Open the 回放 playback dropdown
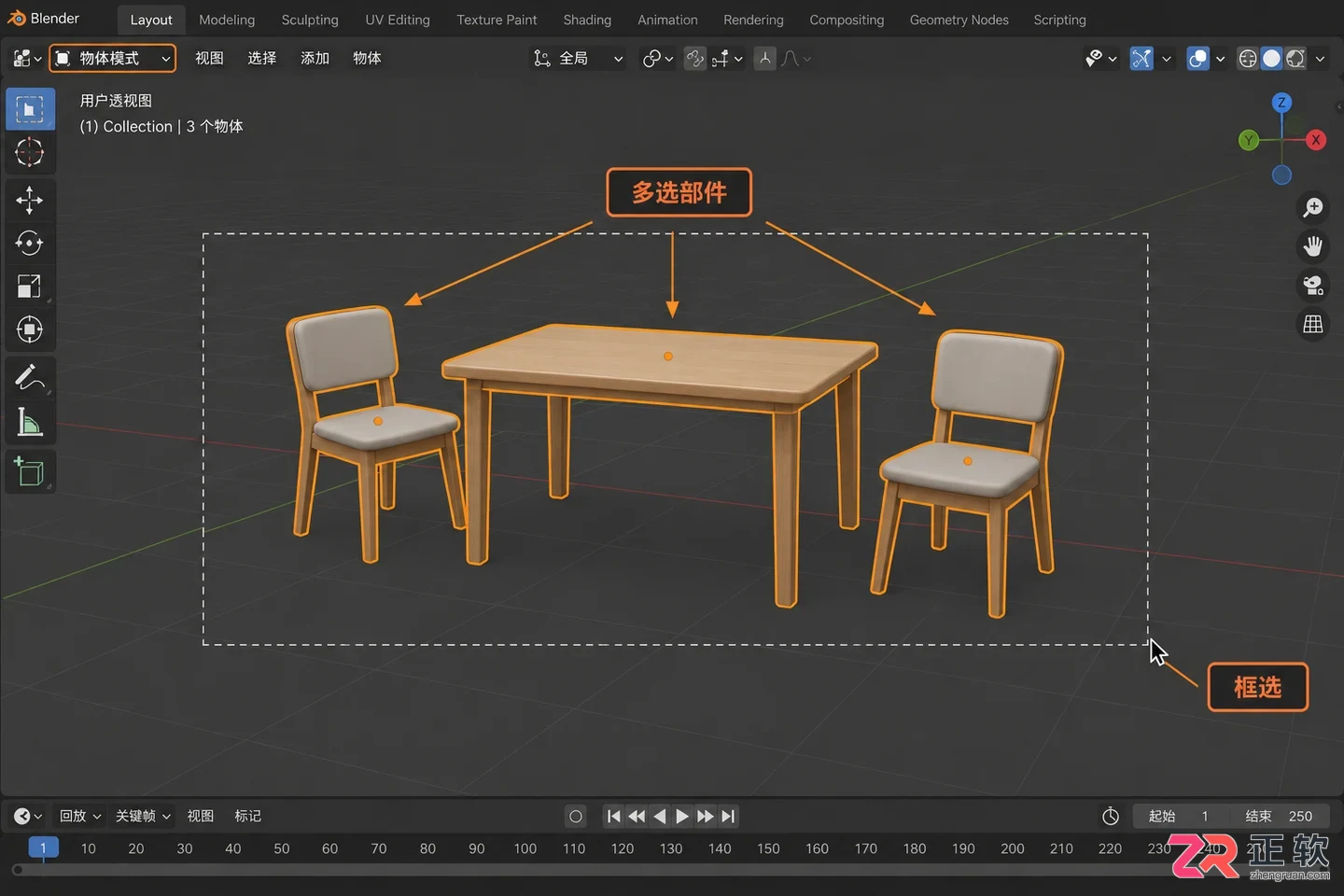 80,817
